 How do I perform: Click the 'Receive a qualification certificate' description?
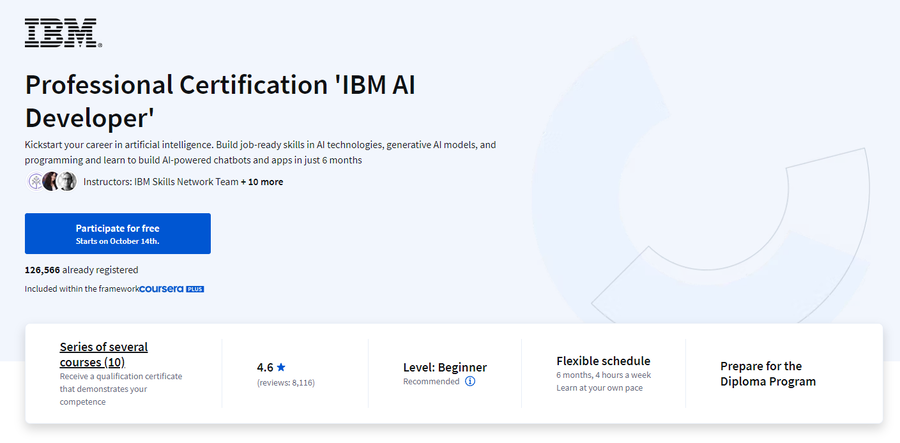click(x=121, y=389)
